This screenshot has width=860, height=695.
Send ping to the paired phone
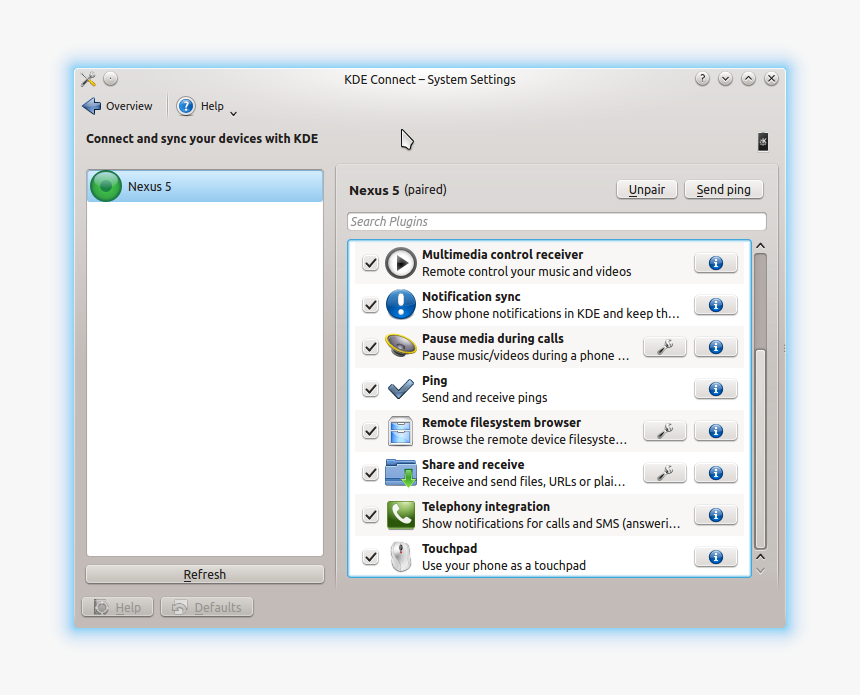pos(723,189)
